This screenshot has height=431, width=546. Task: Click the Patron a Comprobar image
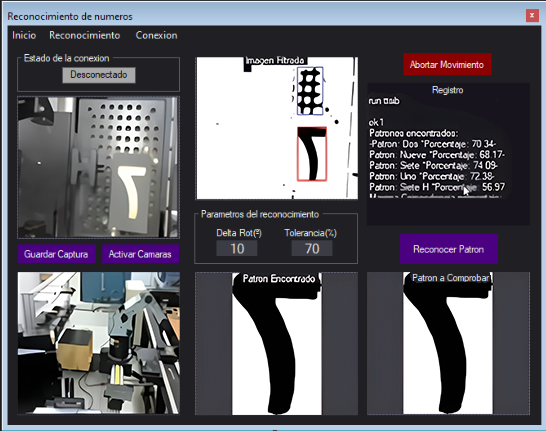[448, 343]
